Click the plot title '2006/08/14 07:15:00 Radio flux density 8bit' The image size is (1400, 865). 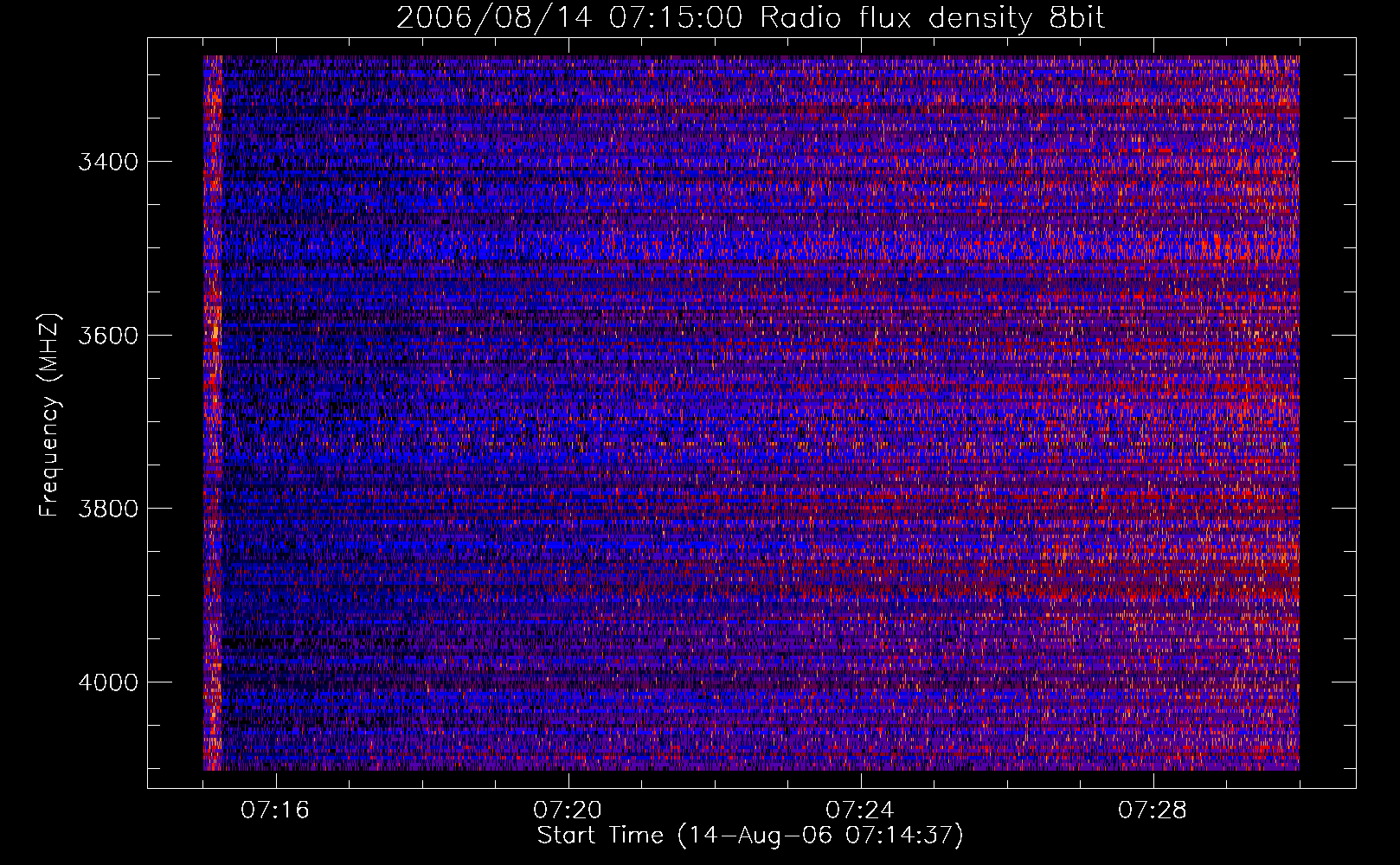751,18
